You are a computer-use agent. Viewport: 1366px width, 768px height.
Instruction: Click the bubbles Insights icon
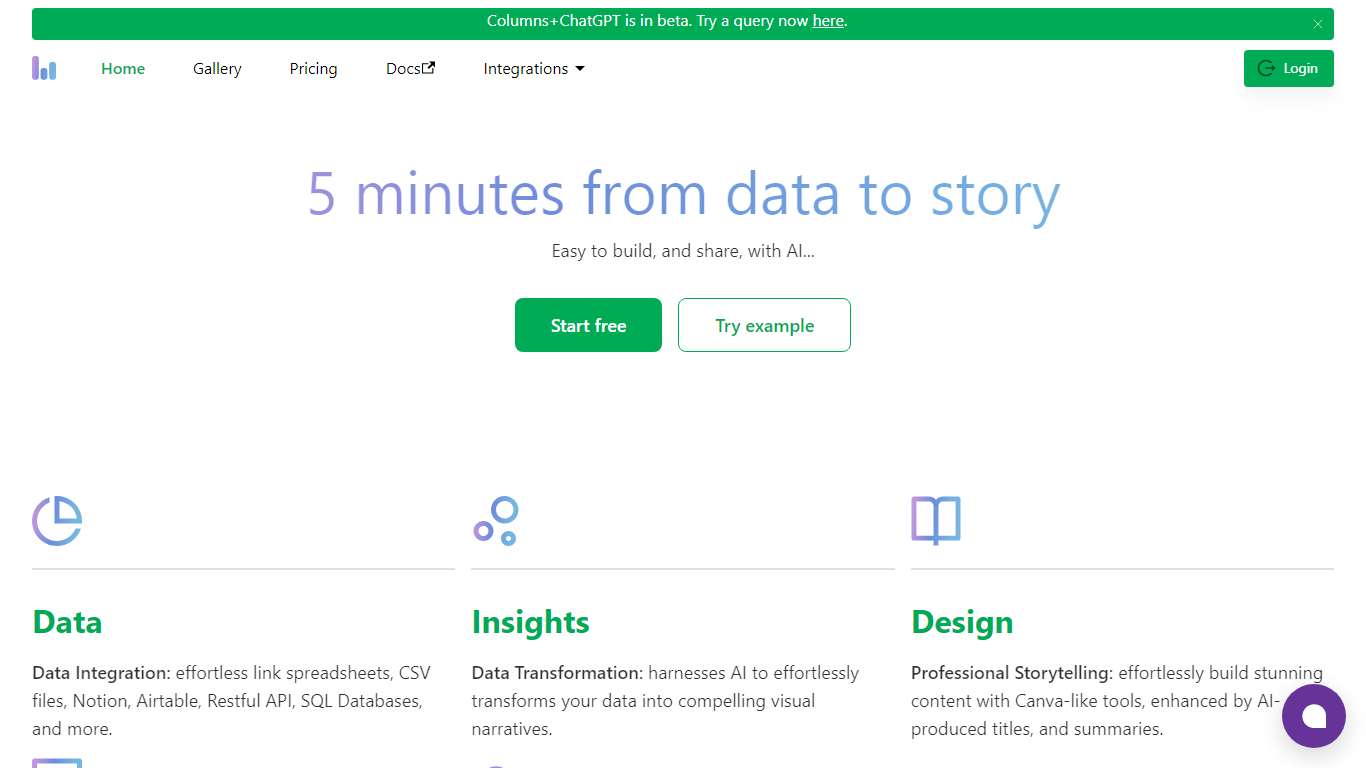pyautogui.click(x=496, y=521)
